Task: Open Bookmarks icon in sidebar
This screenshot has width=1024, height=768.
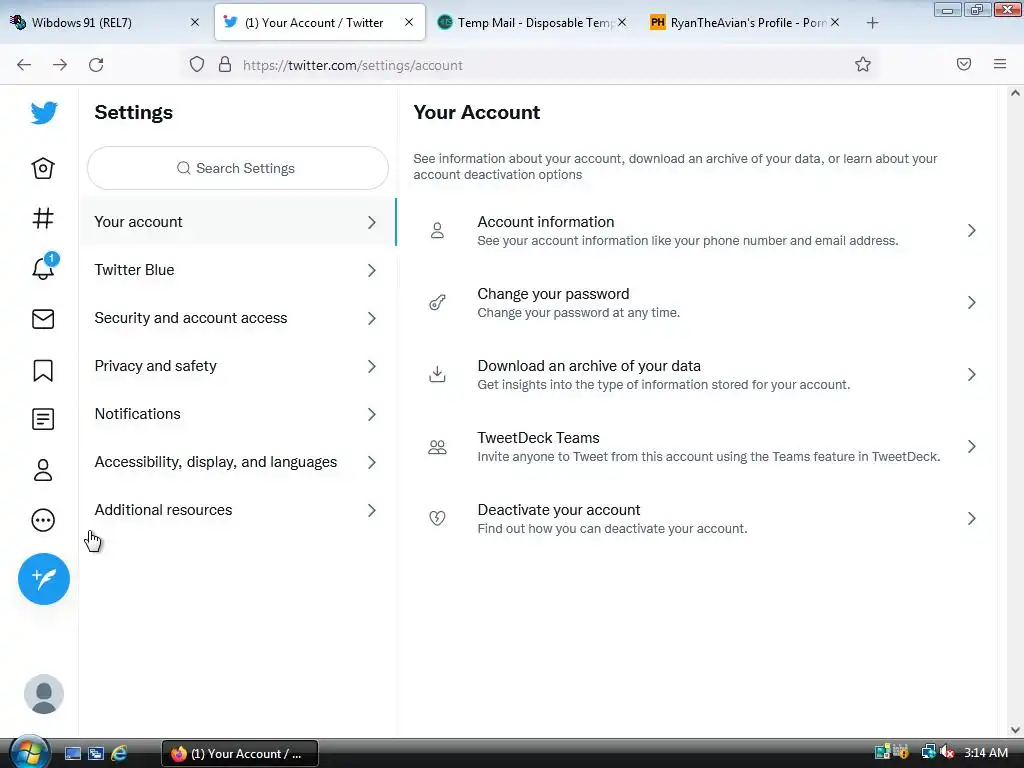Action: 43,370
